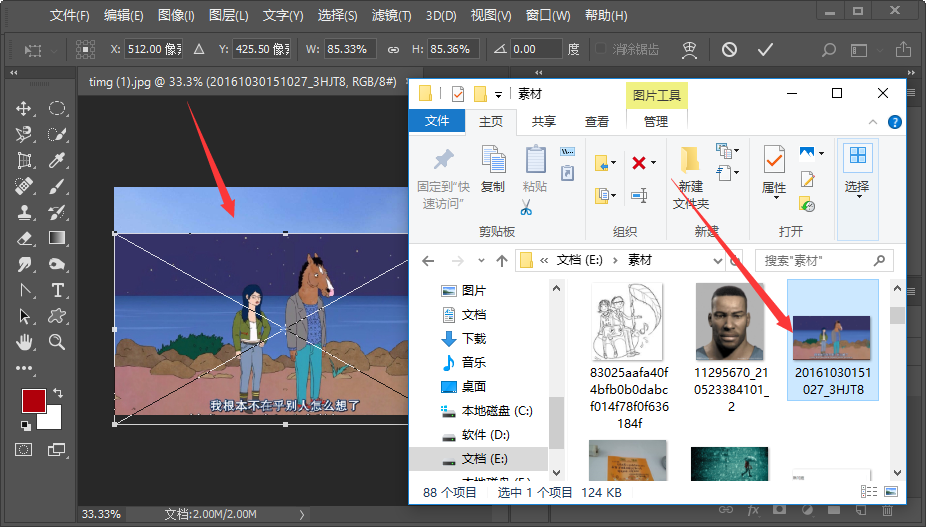Image resolution: width=926 pixels, height=527 pixels.
Task: Switch to the 查看 ribbon tab
Action: (x=596, y=122)
